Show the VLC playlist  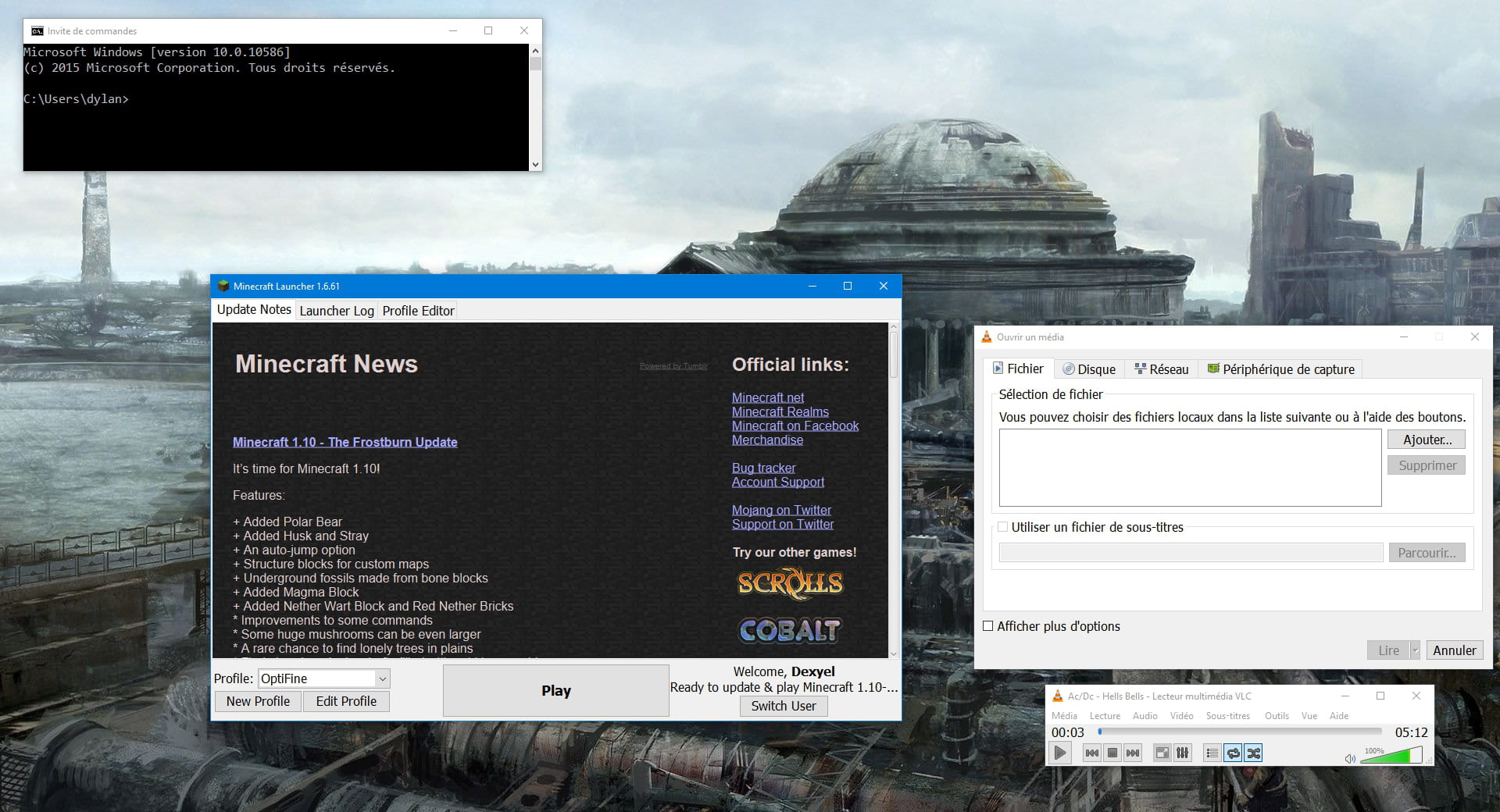click(1212, 753)
